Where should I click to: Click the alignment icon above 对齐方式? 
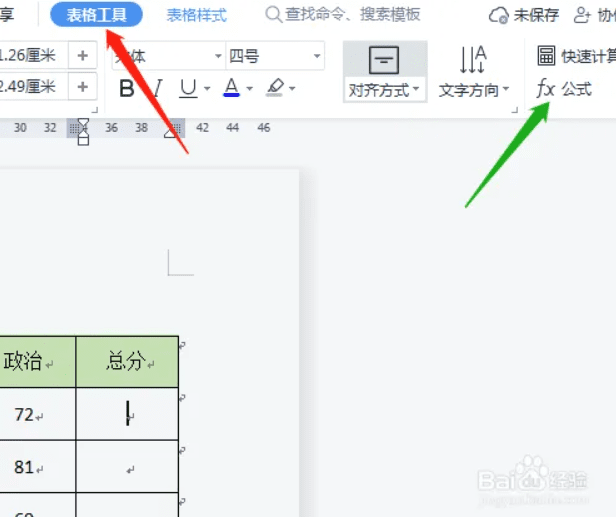tap(384, 60)
